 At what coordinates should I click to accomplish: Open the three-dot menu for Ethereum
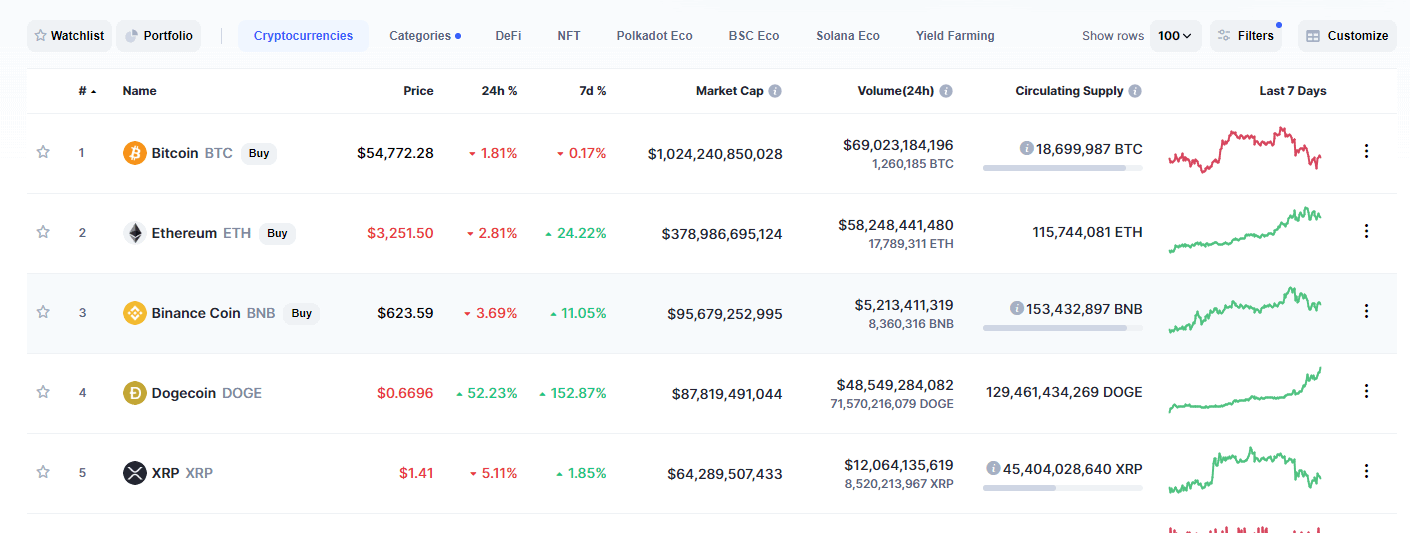coord(1366,231)
